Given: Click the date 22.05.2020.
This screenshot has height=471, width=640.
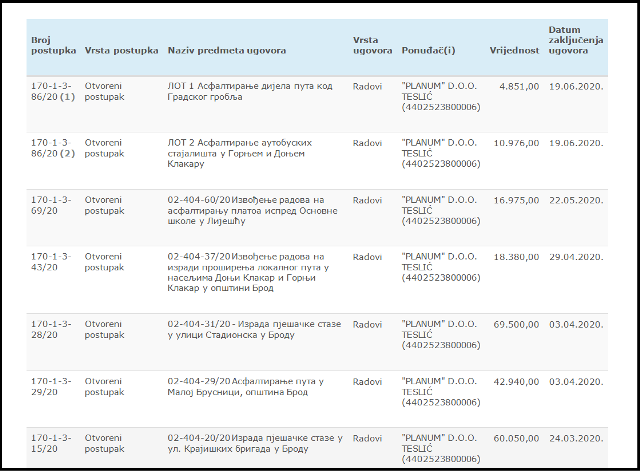Looking at the screenshot, I should pyautogui.click(x=576, y=200).
